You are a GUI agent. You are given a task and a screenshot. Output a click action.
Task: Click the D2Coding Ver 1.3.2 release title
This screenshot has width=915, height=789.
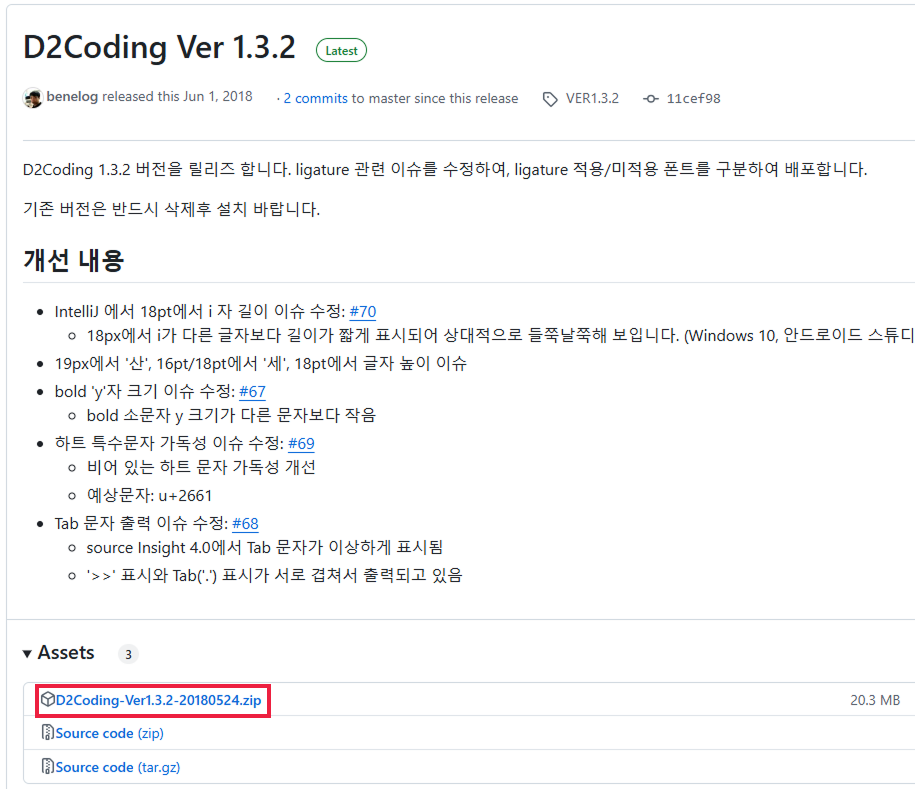(159, 47)
